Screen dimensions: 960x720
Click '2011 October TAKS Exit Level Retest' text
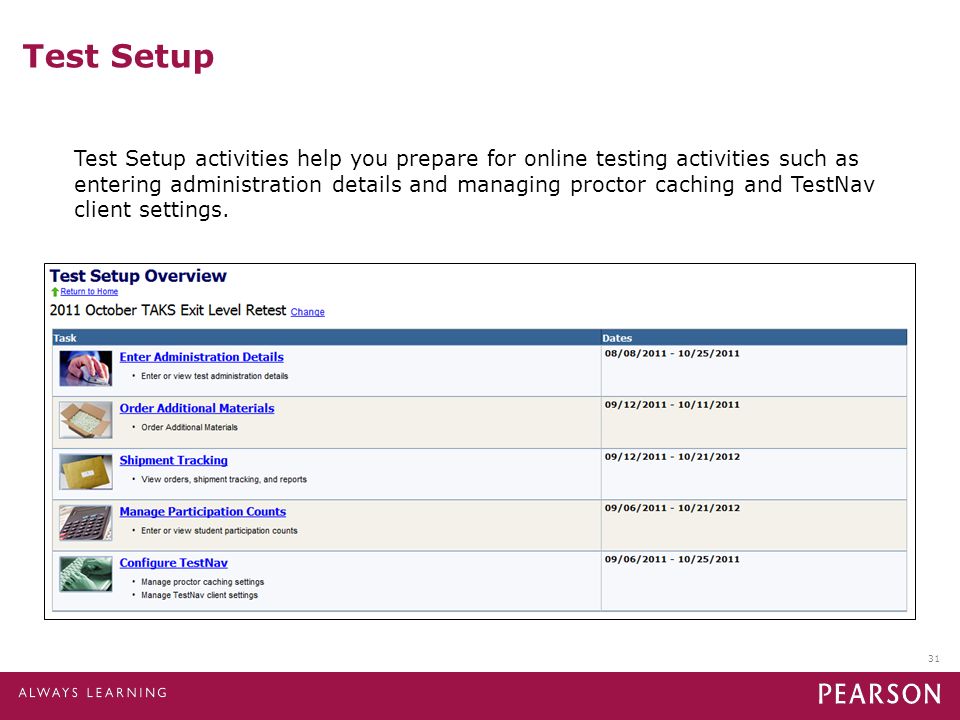168,310
